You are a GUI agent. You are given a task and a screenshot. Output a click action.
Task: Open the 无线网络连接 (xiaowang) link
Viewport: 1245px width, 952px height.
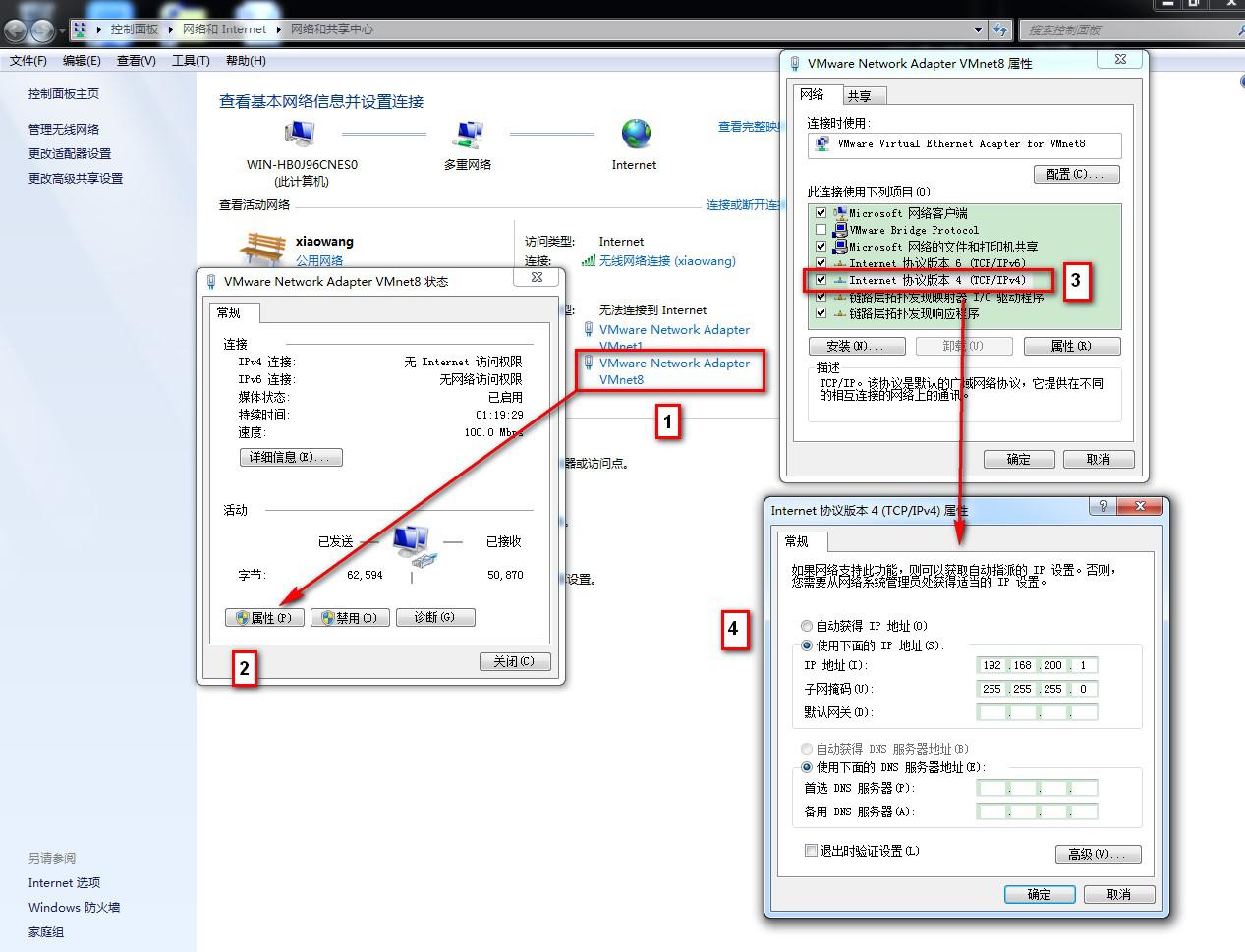667,260
